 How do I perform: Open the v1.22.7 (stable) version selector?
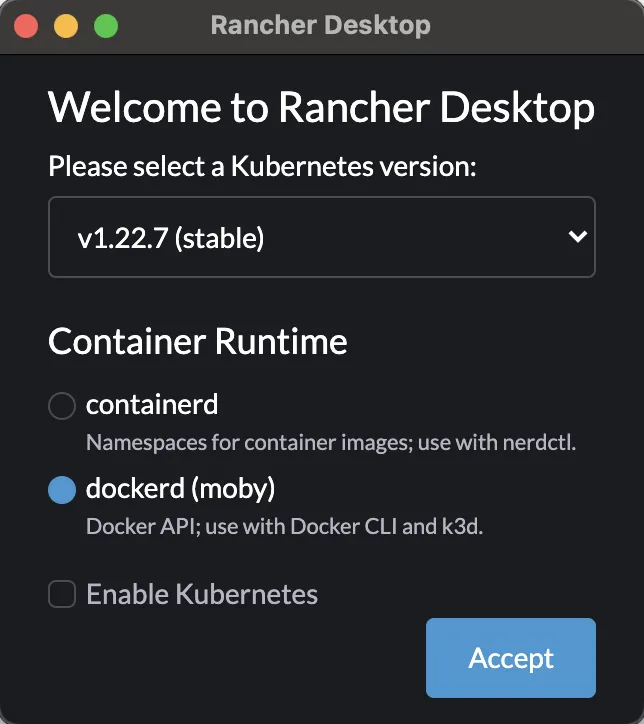tap(320, 237)
